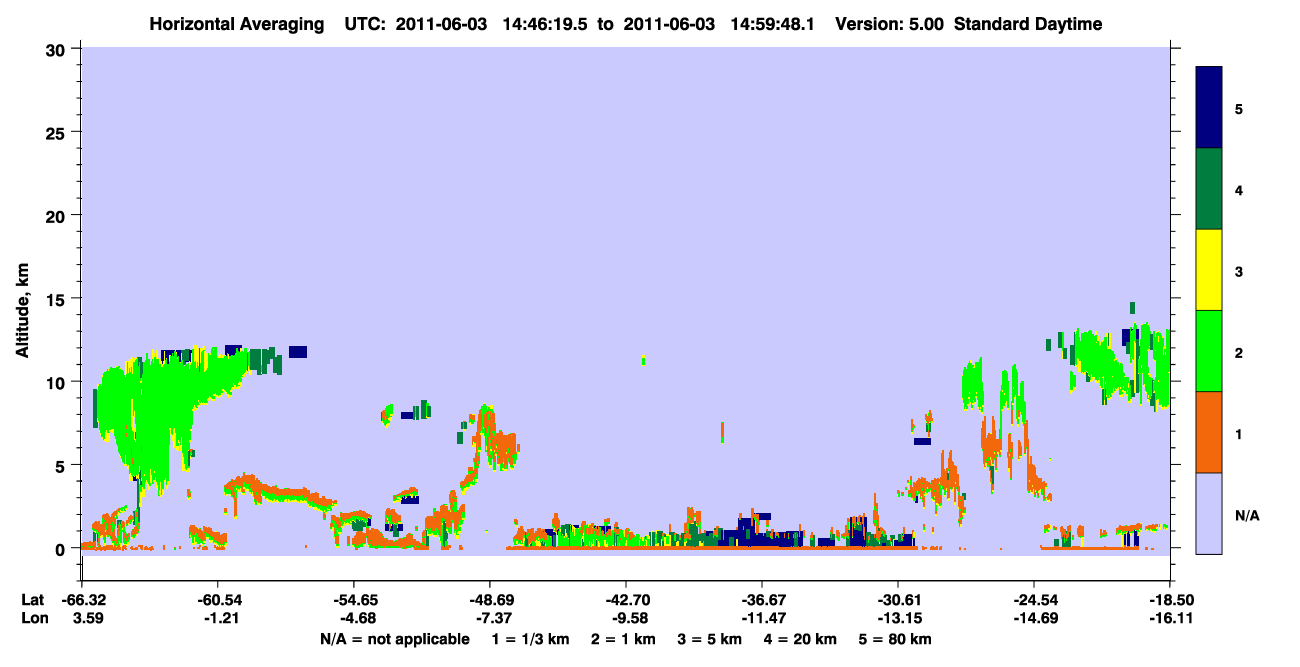Click the y-axis tick label 25
Viewport: 1300px width, 667px height.
58,132
